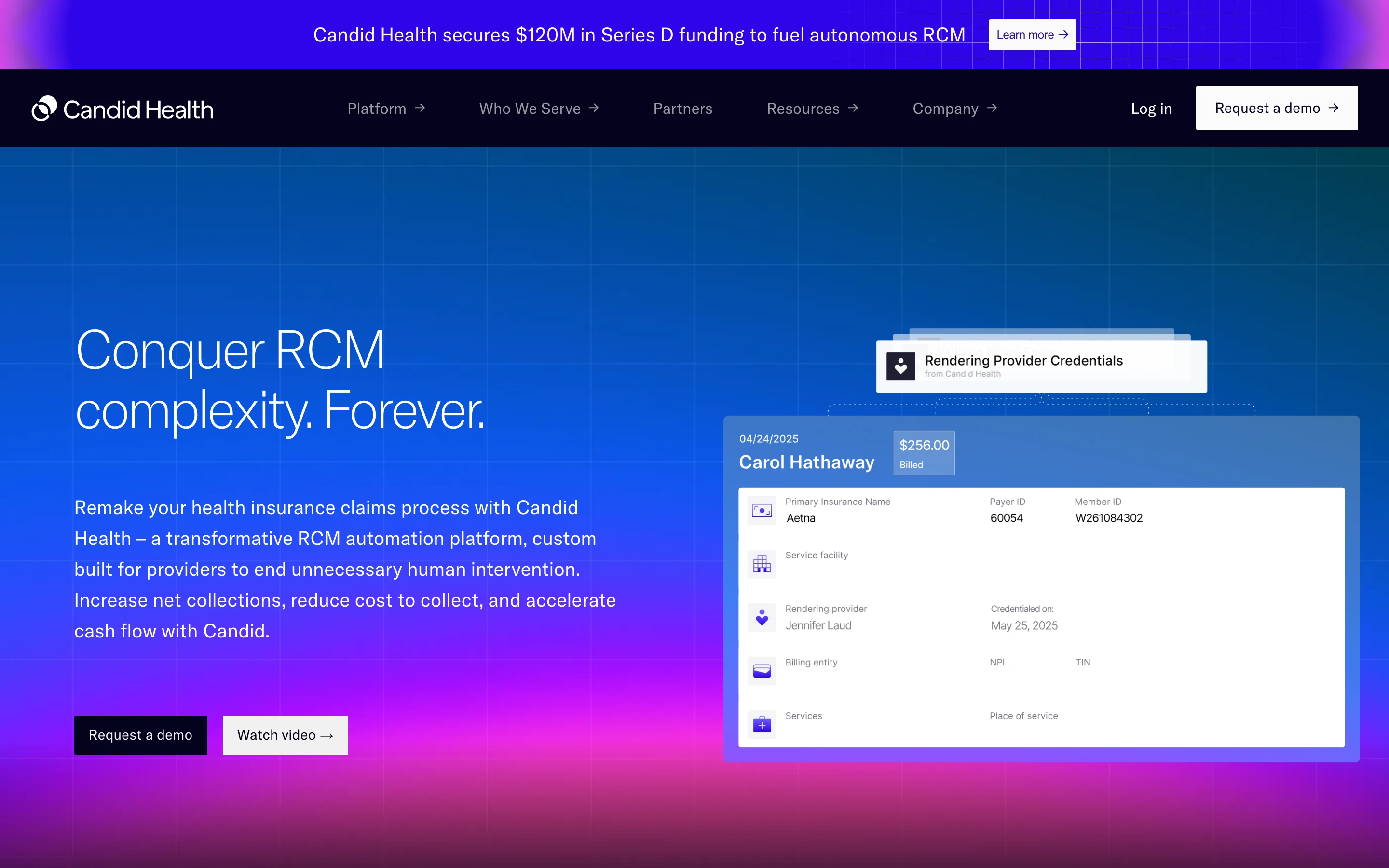Click the Service facility building icon

[762, 564]
